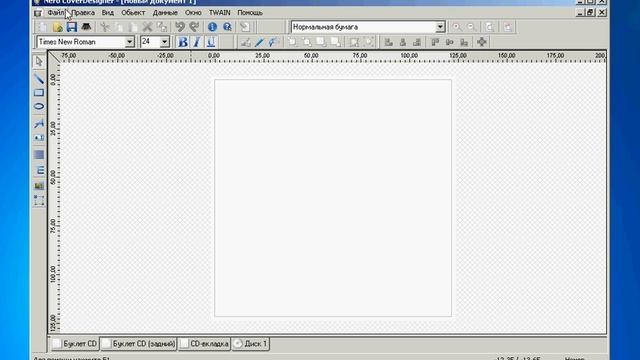Viewport: 640px width, 360px height.
Task: Click the properties page icon after help
Action: coord(245,27)
